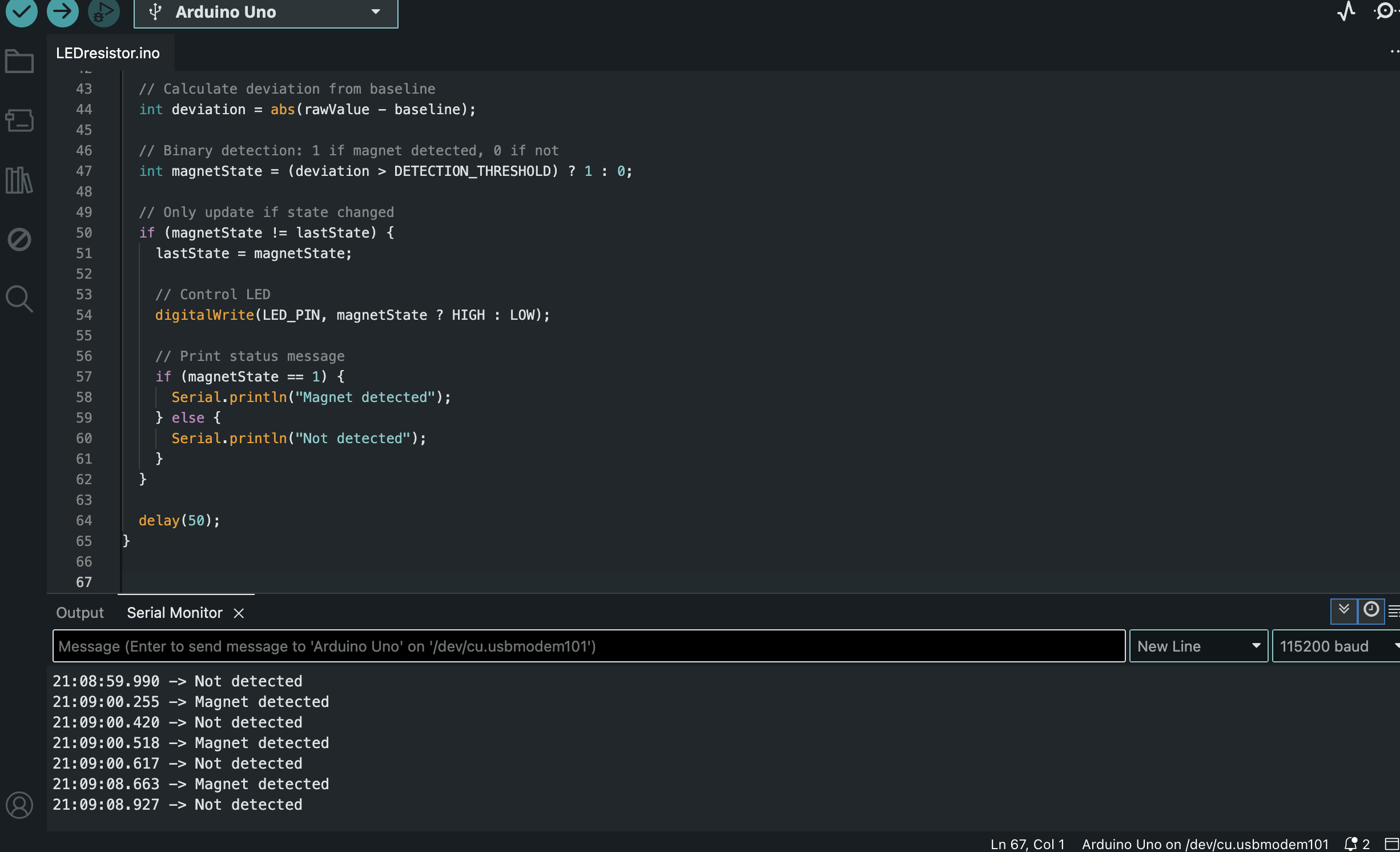Open the 115200 baud rate dropdown
Viewport: 1400px width, 852px height.
click(x=1335, y=646)
